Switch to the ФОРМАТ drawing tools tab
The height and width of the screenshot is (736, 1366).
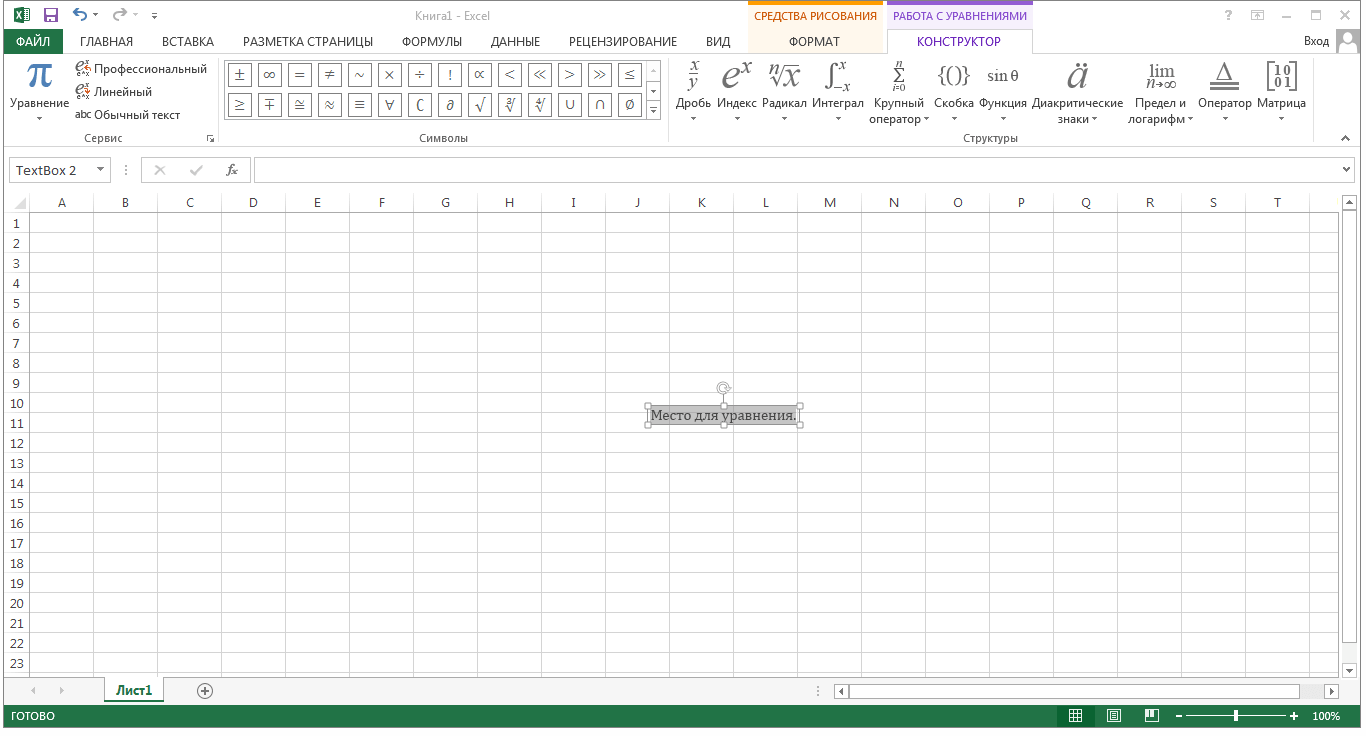point(815,42)
